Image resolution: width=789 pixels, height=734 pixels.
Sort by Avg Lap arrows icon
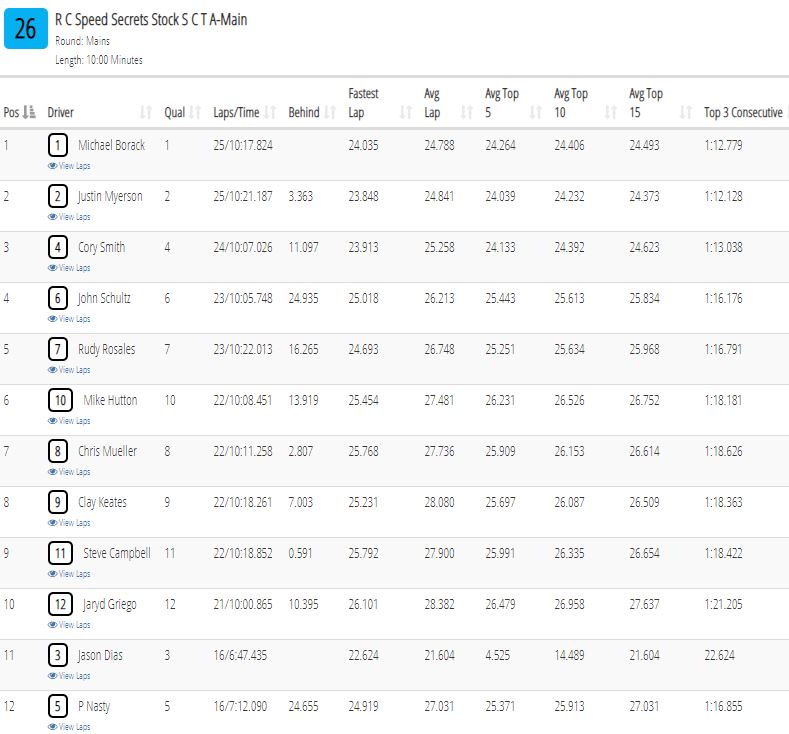467,112
